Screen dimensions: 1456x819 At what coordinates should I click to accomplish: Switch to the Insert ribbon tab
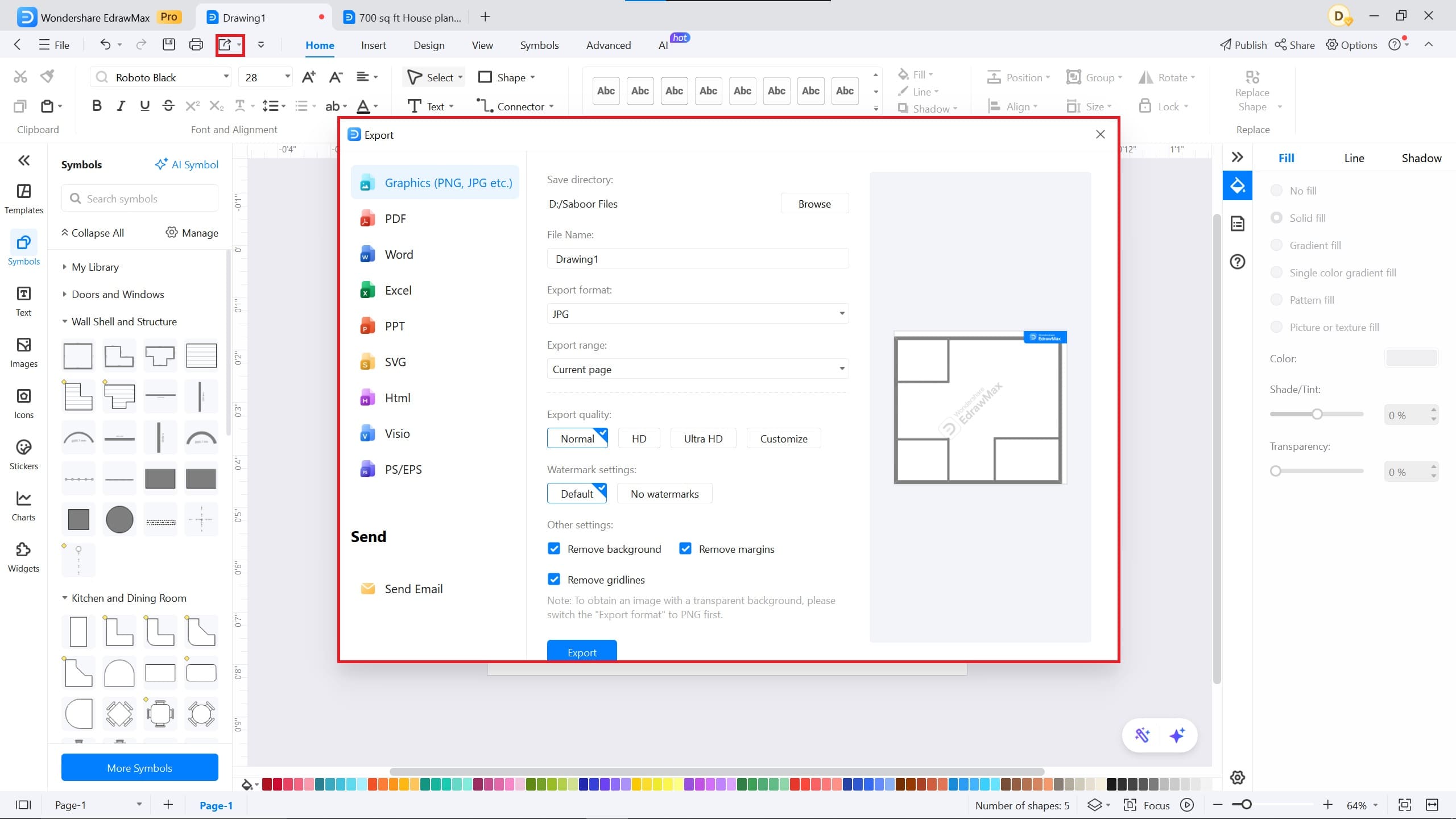[x=373, y=45]
